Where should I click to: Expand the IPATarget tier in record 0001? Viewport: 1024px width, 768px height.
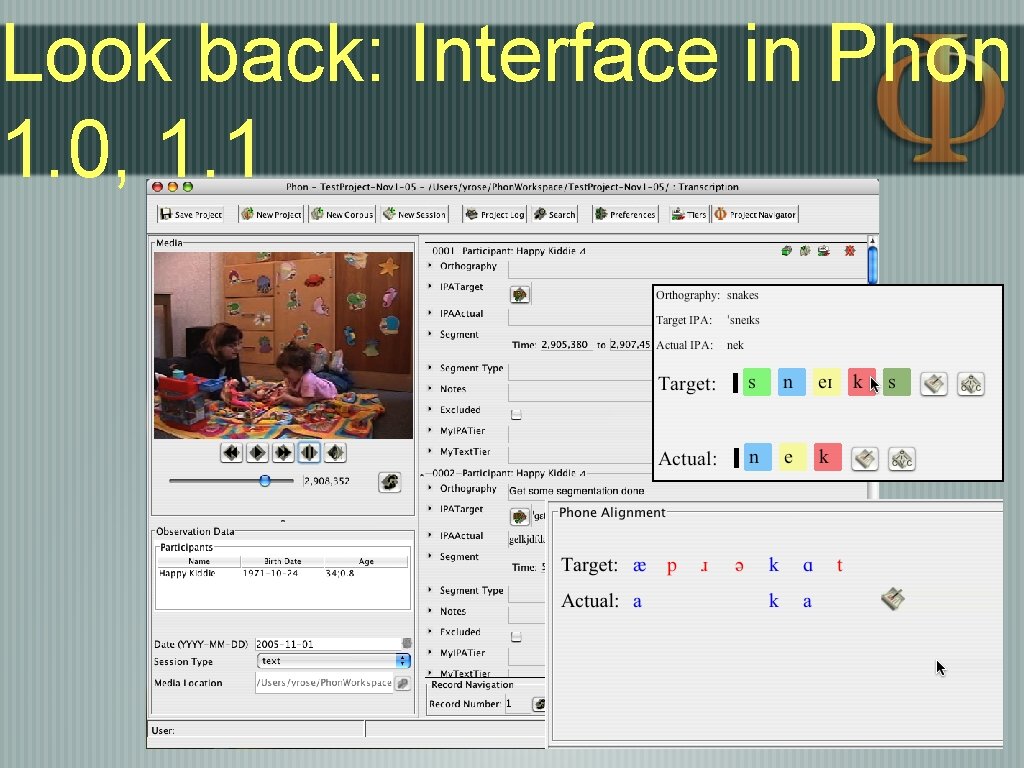[x=430, y=287]
